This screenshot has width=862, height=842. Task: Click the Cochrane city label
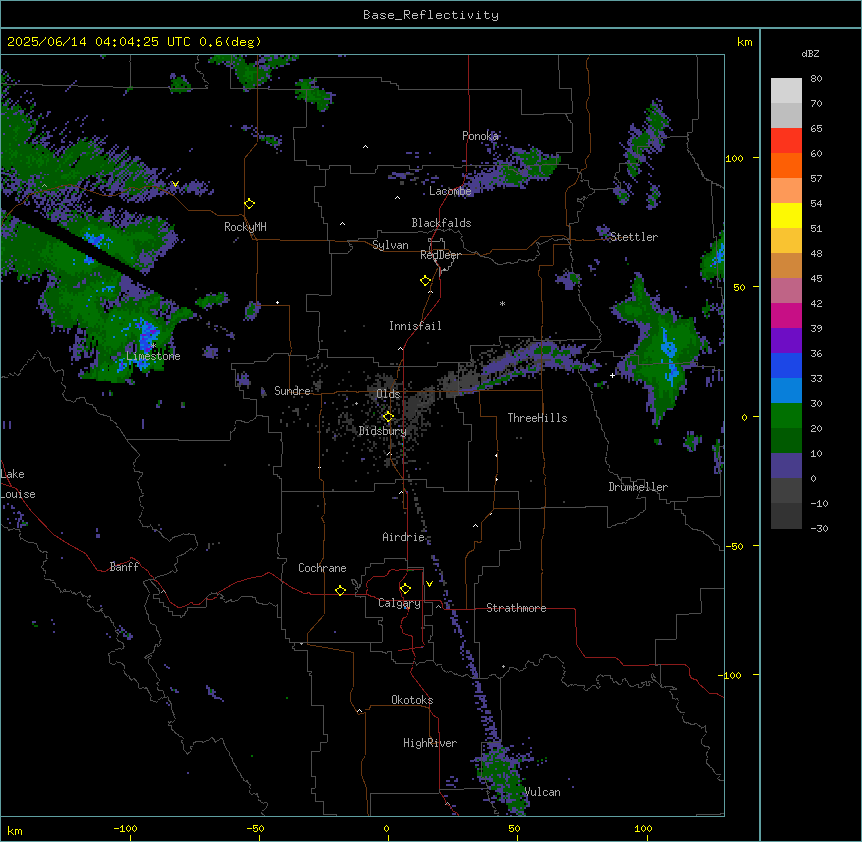pyautogui.click(x=322, y=568)
